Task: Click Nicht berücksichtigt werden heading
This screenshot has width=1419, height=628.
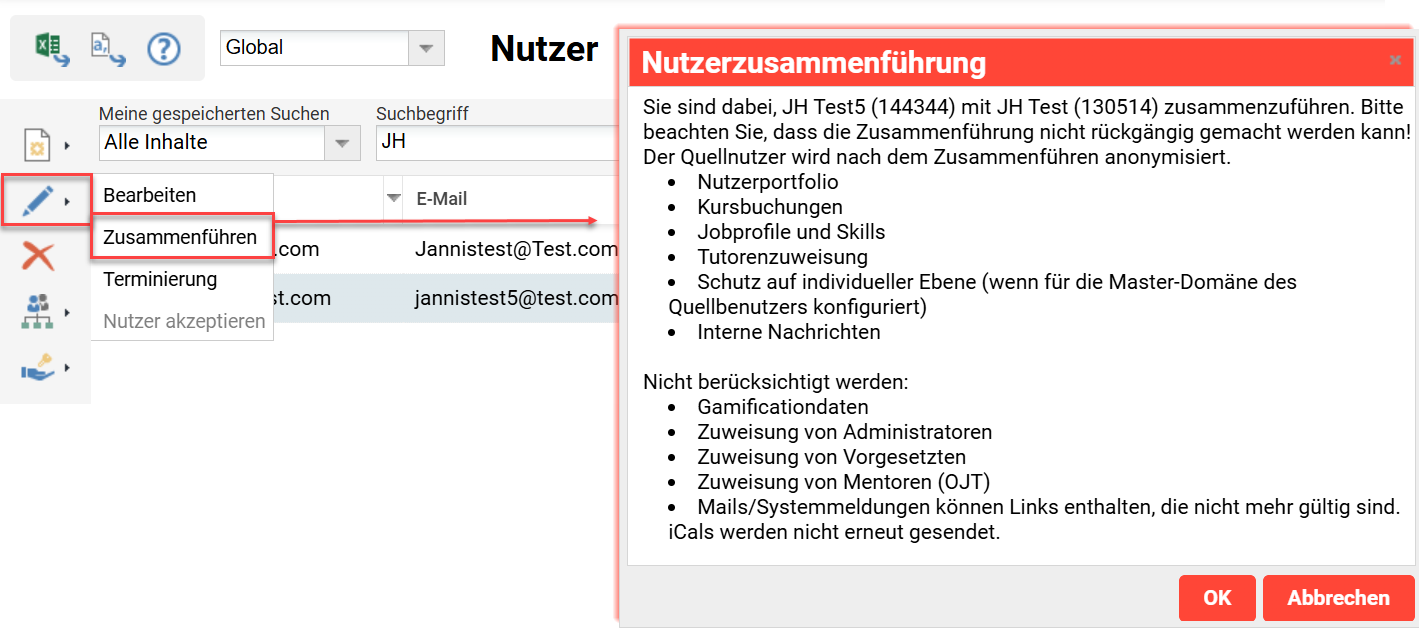Action: (x=775, y=382)
